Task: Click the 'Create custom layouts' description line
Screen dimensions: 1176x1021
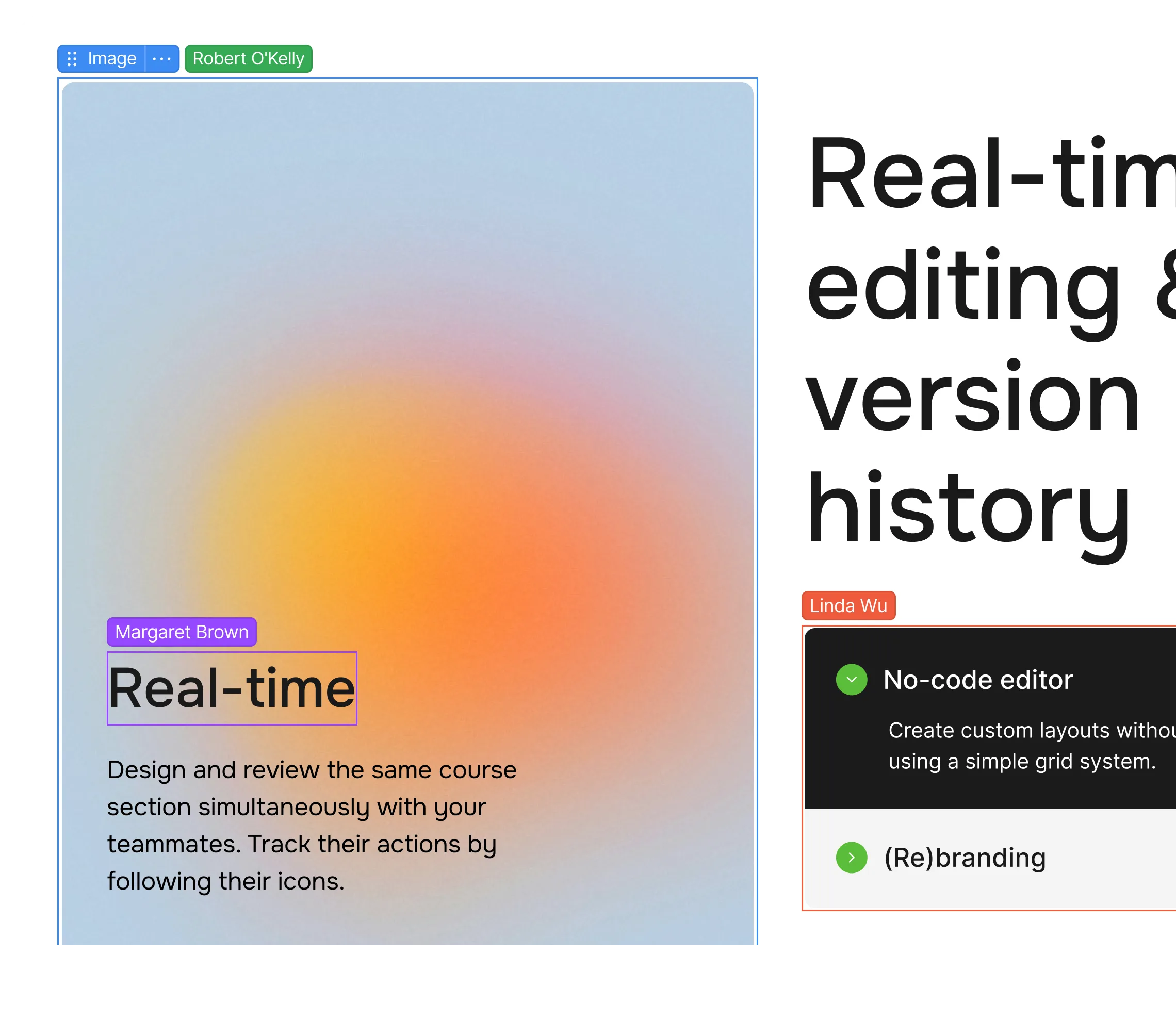Action: click(x=1031, y=730)
